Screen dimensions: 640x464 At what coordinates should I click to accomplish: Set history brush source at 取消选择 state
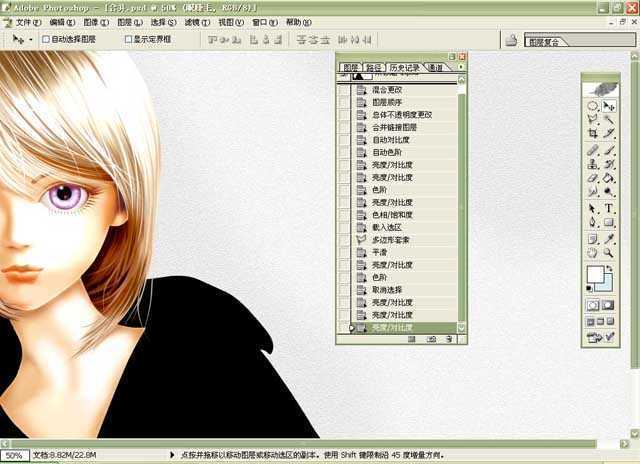coord(344,290)
